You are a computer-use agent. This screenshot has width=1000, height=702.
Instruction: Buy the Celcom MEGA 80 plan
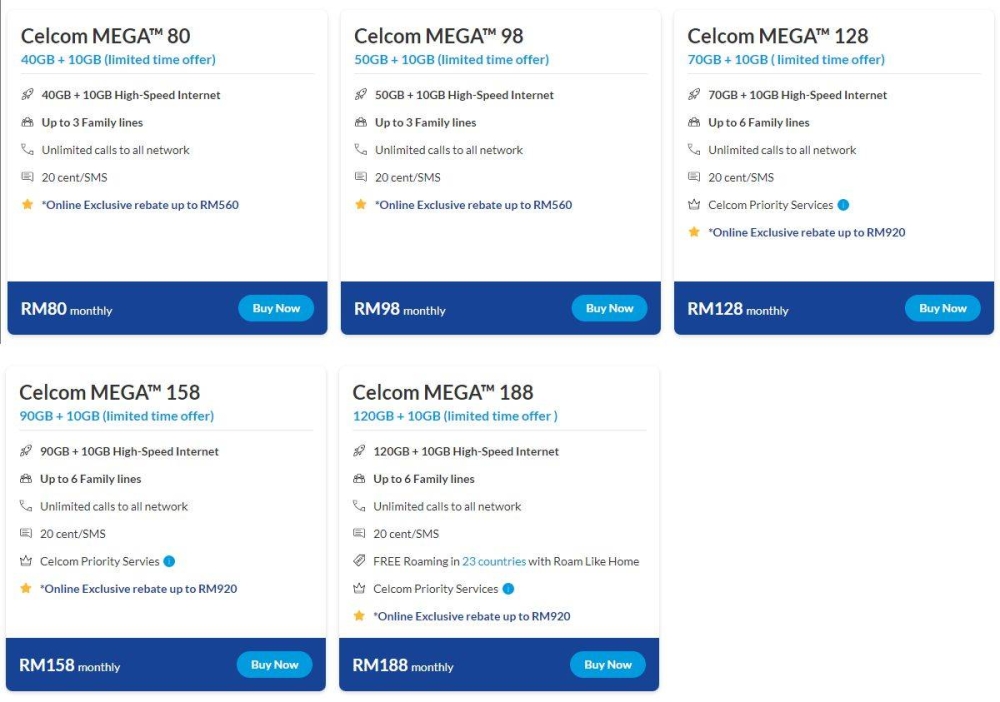pos(276,308)
